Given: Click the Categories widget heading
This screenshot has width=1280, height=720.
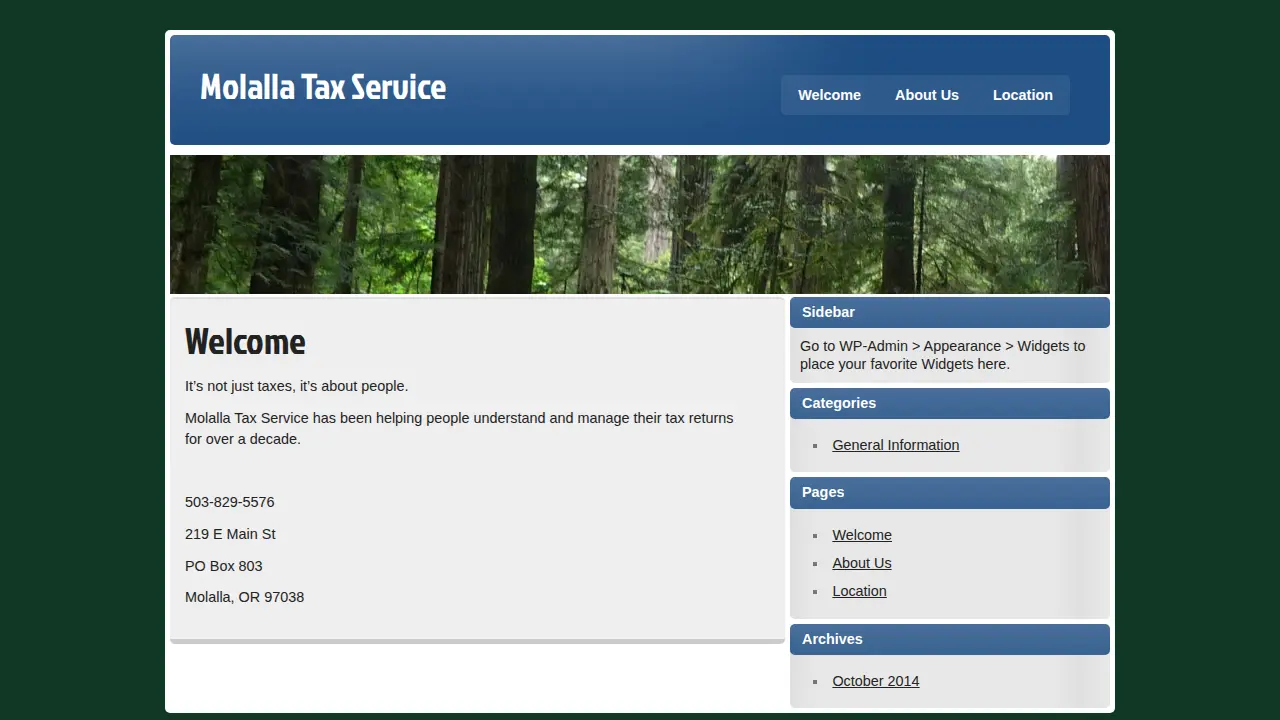Looking at the screenshot, I should tap(950, 403).
